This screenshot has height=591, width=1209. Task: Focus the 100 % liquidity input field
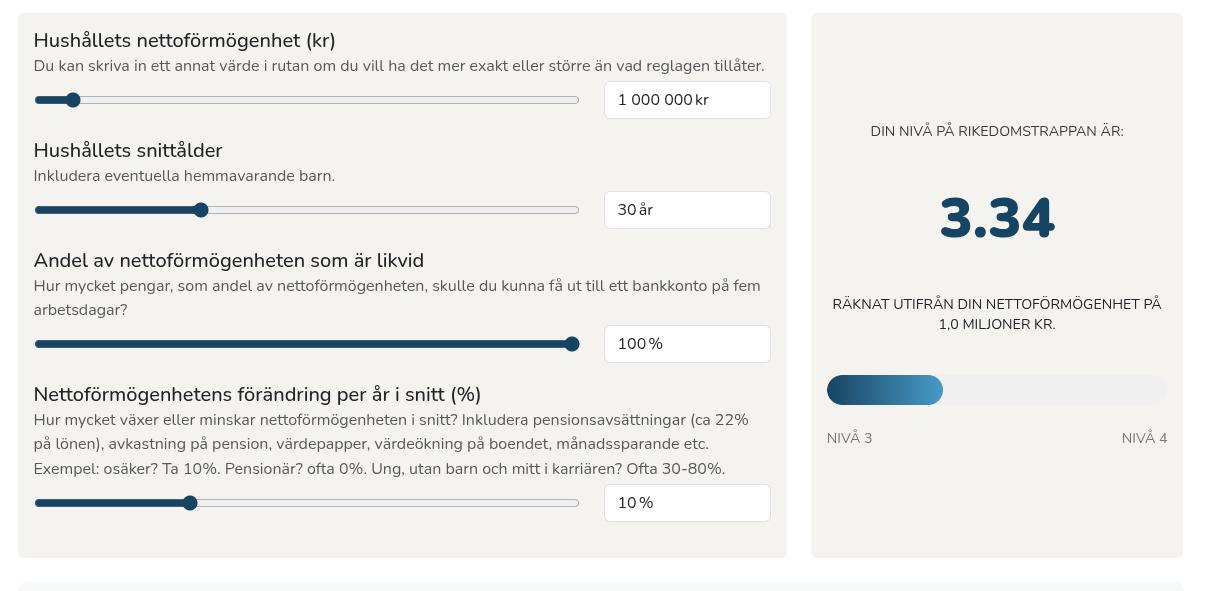(x=686, y=344)
